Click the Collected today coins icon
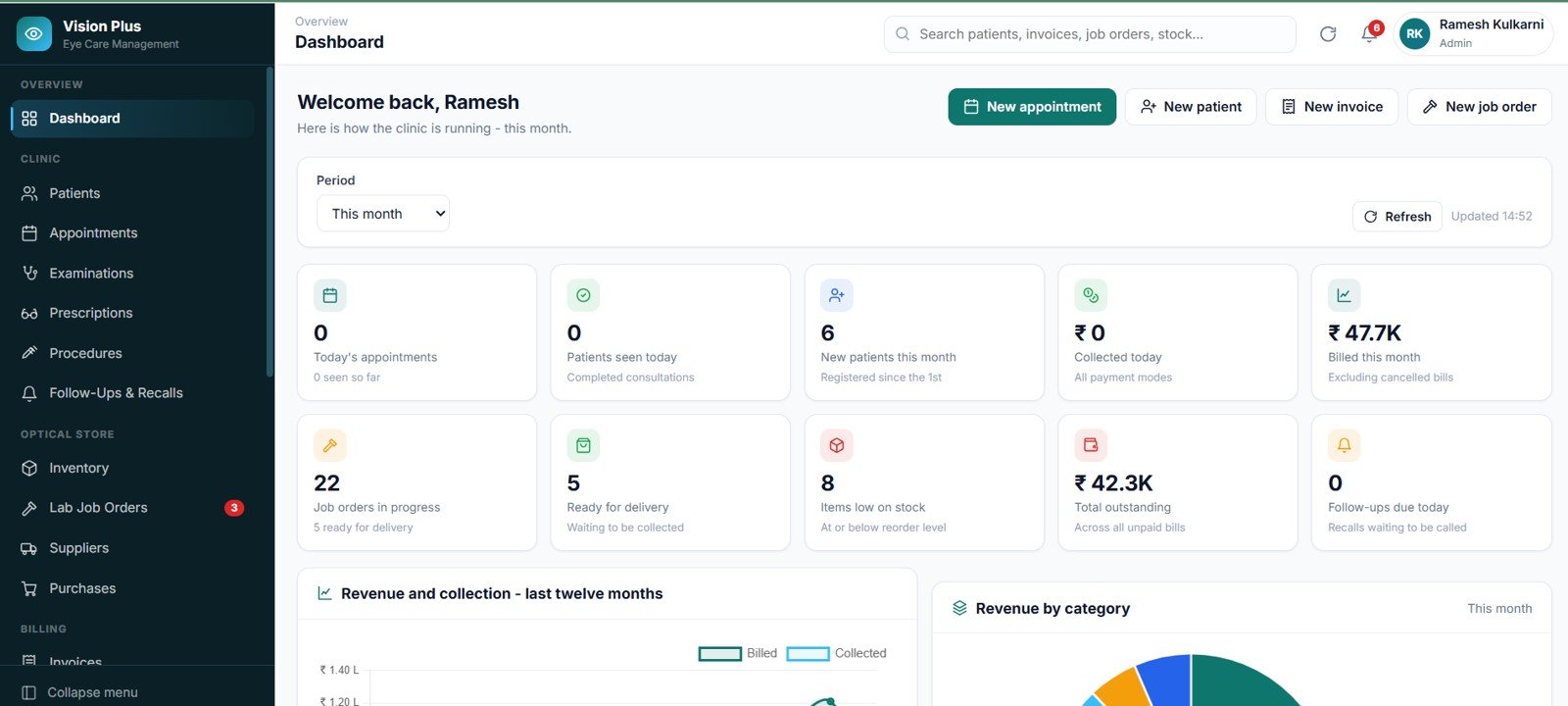The image size is (1568, 706). 1091,295
